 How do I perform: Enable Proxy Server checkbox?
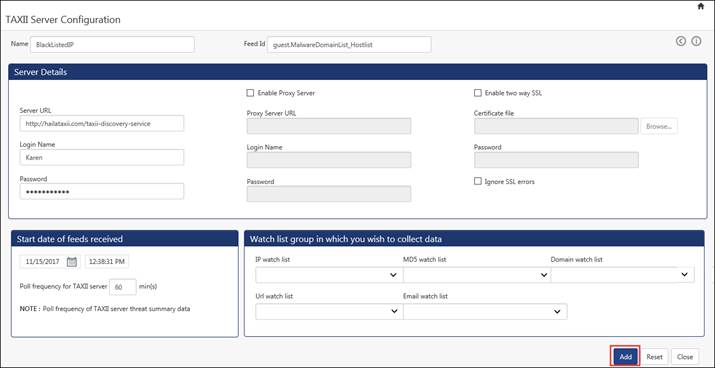pos(250,93)
